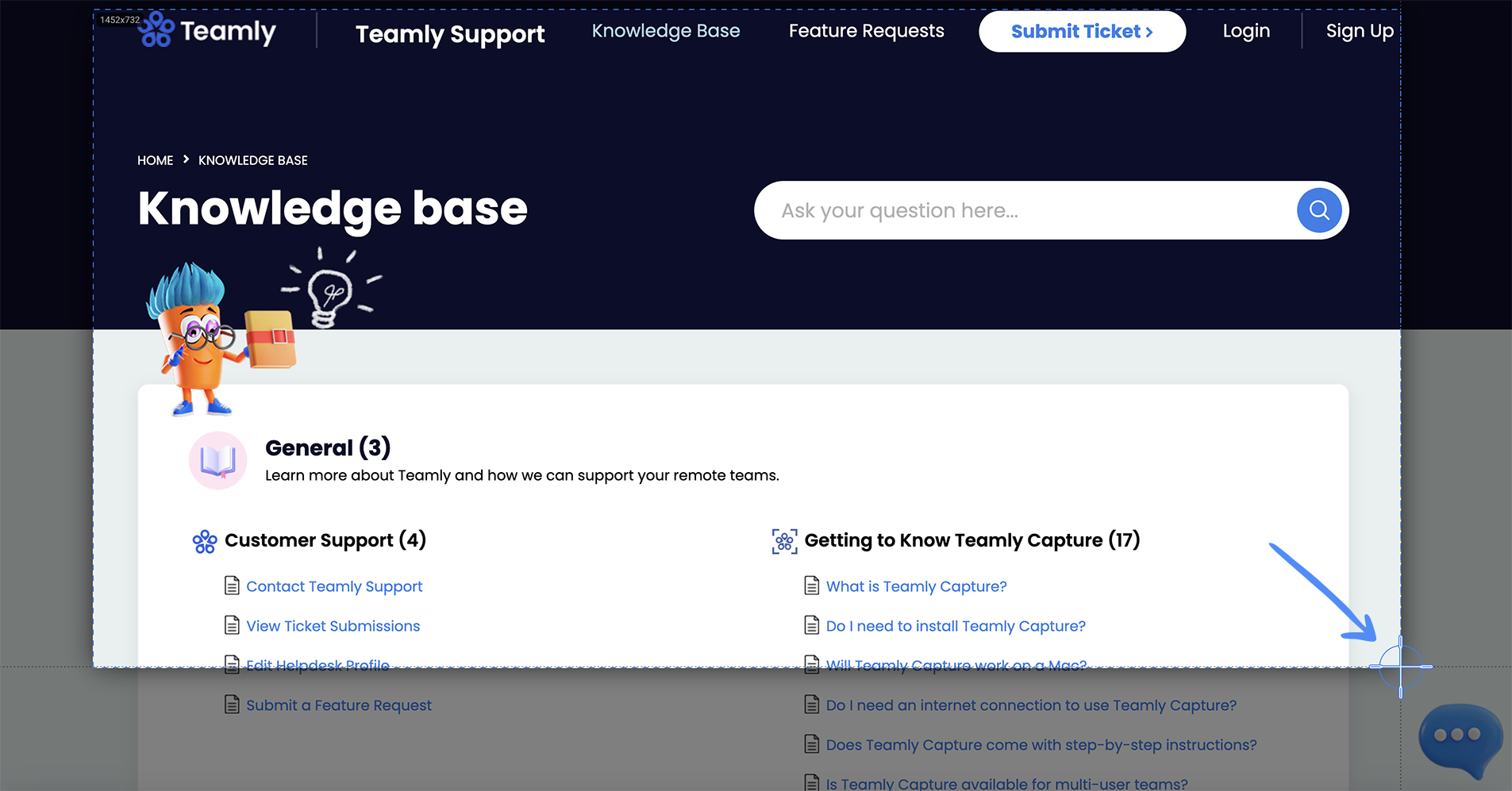This screenshot has height=791, width=1512.
Task: Click the Customer Support flower icon
Action: pos(205,541)
